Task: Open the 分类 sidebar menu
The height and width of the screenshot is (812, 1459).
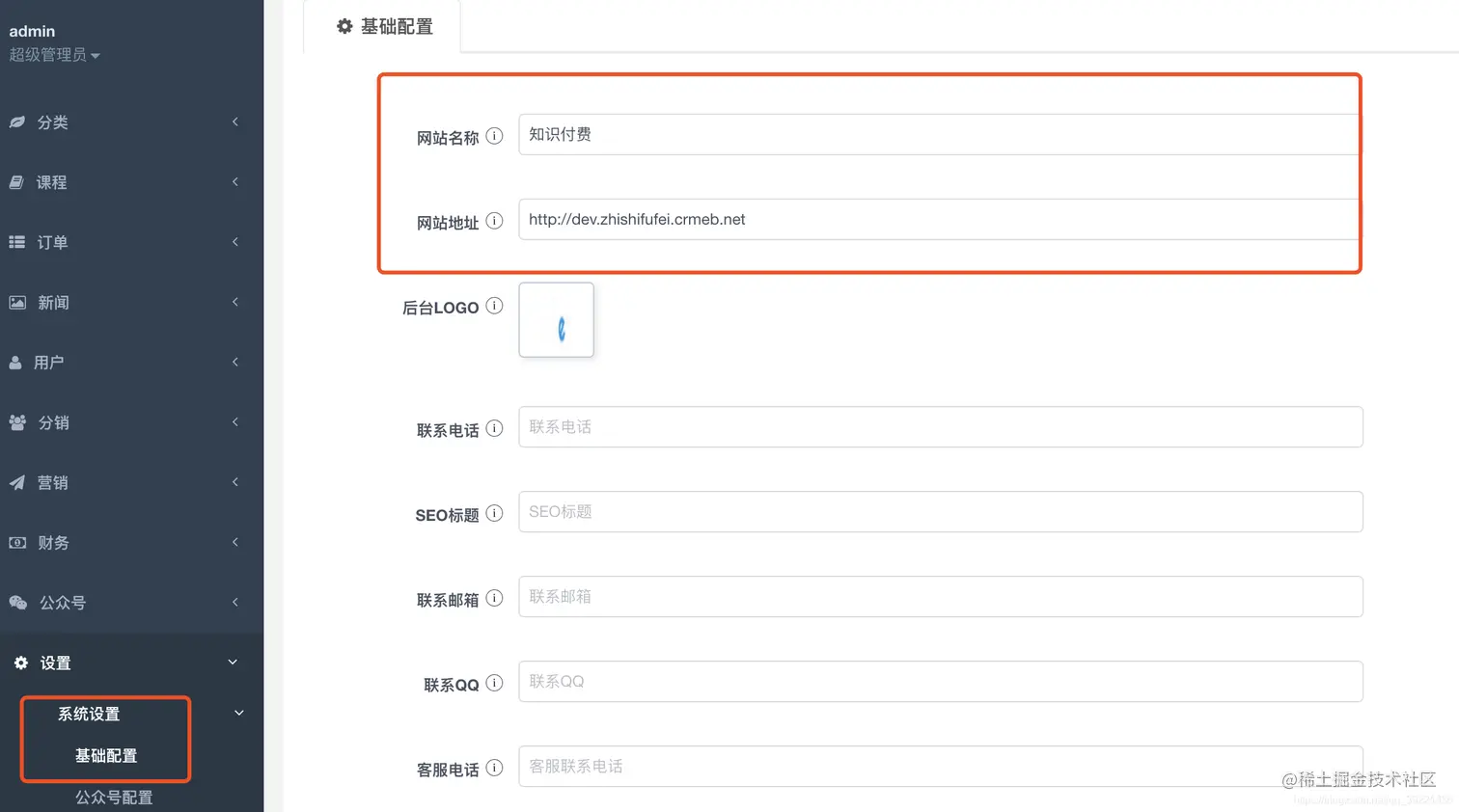Action: point(131,122)
